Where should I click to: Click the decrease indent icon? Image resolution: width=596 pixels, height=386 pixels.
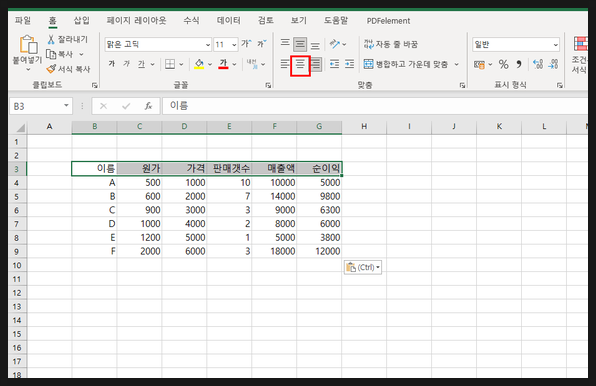[x=334, y=64]
